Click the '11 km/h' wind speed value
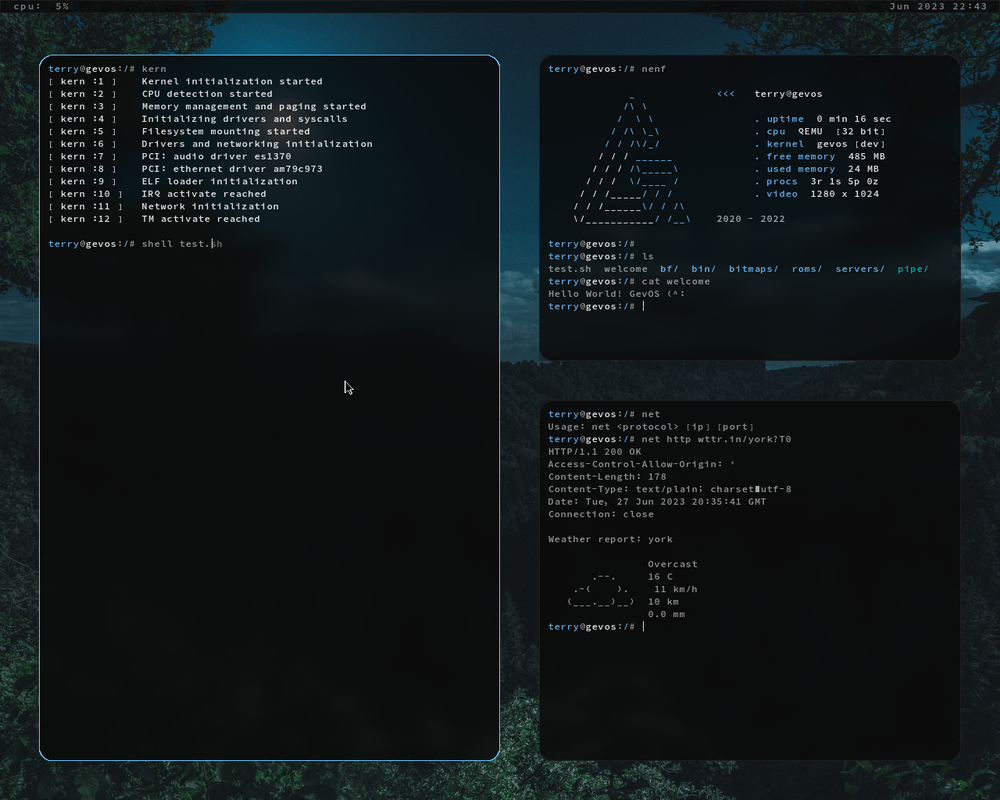Viewport: 1000px width, 800px height. [x=676, y=589]
